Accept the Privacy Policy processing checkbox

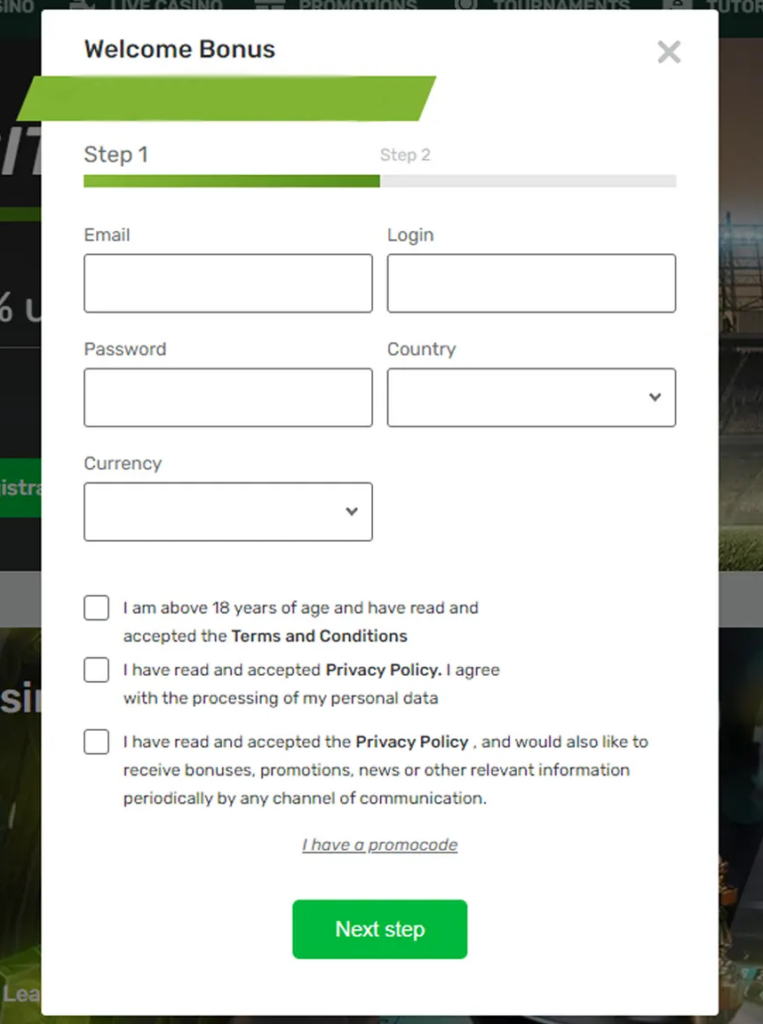click(96, 669)
